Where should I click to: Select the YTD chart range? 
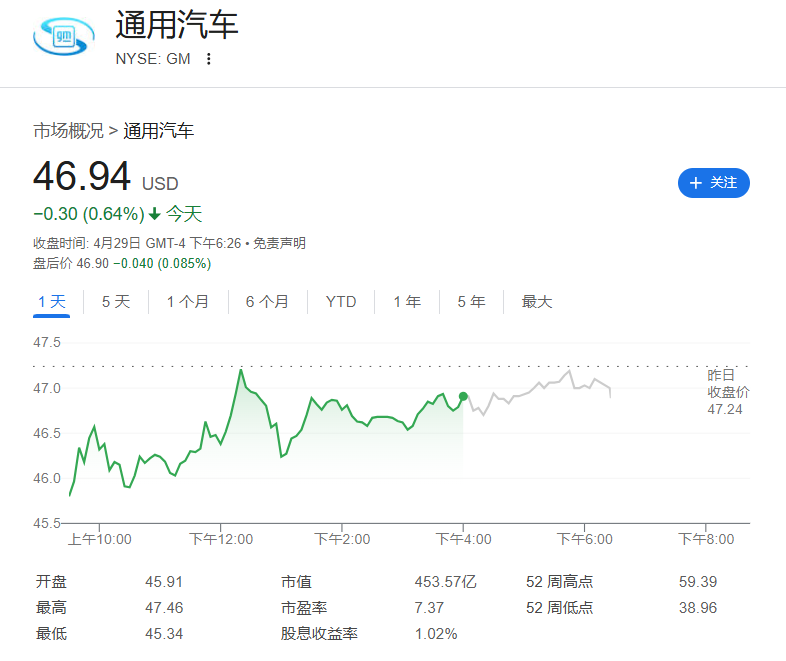click(x=341, y=302)
